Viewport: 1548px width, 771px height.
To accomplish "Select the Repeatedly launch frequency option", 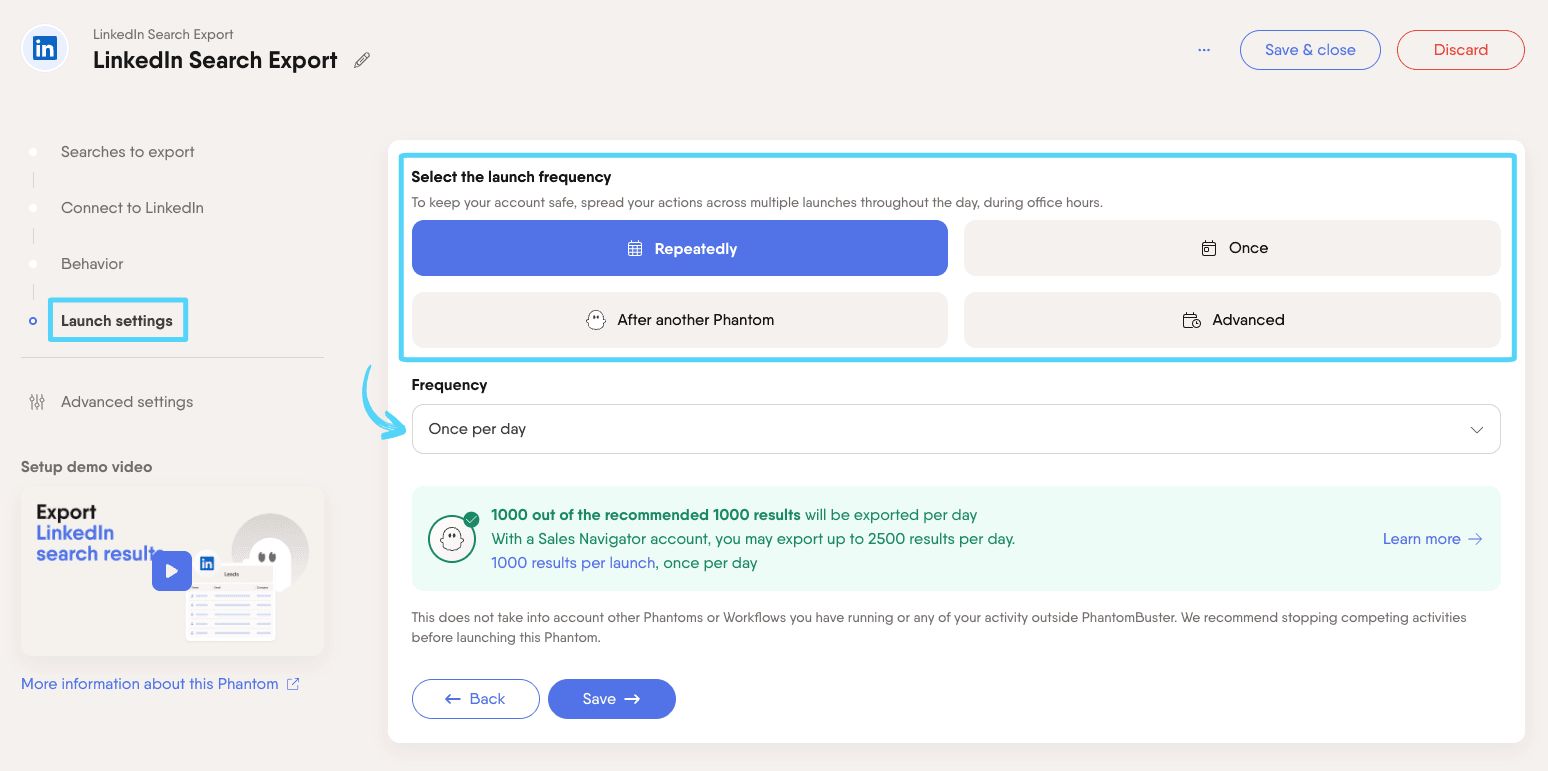I will (680, 248).
